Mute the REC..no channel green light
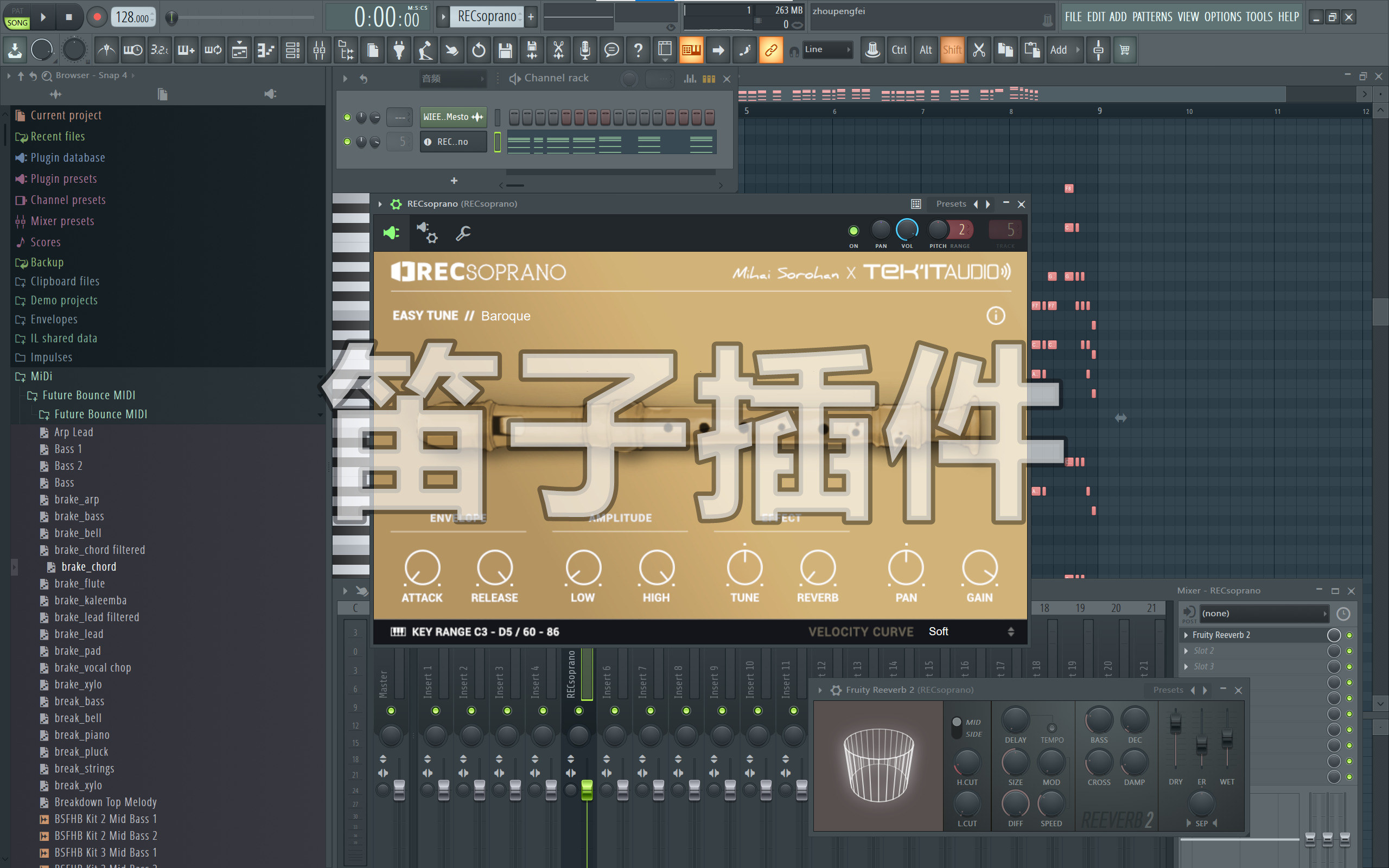The height and width of the screenshot is (868, 1389). pyautogui.click(x=347, y=142)
